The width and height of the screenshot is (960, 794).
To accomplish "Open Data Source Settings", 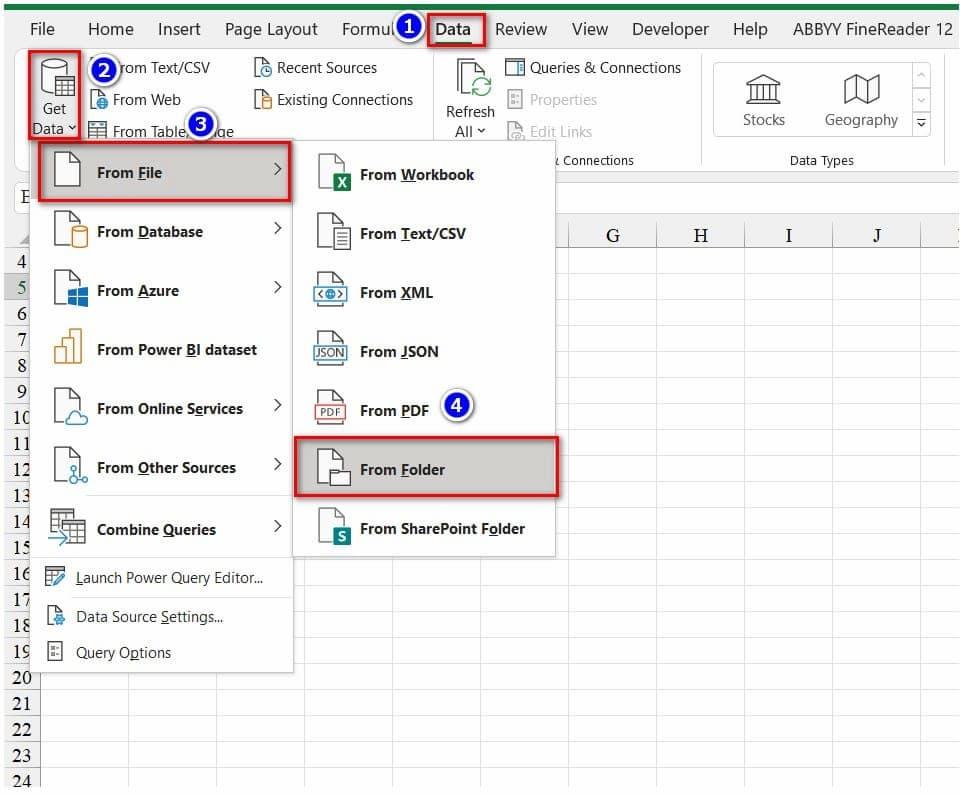I will (149, 617).
